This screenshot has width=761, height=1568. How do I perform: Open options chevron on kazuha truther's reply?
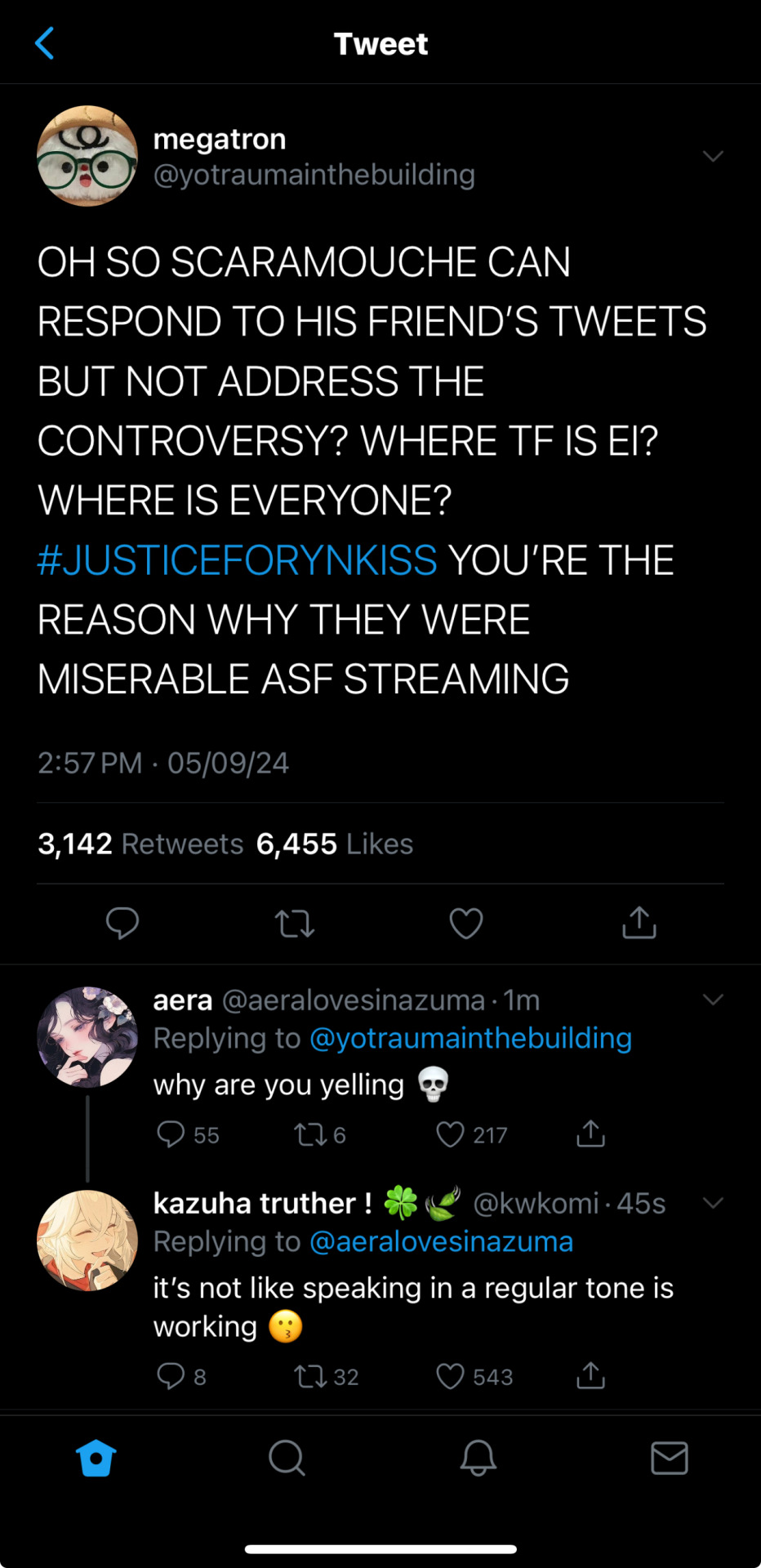(x=713, y=1202)
